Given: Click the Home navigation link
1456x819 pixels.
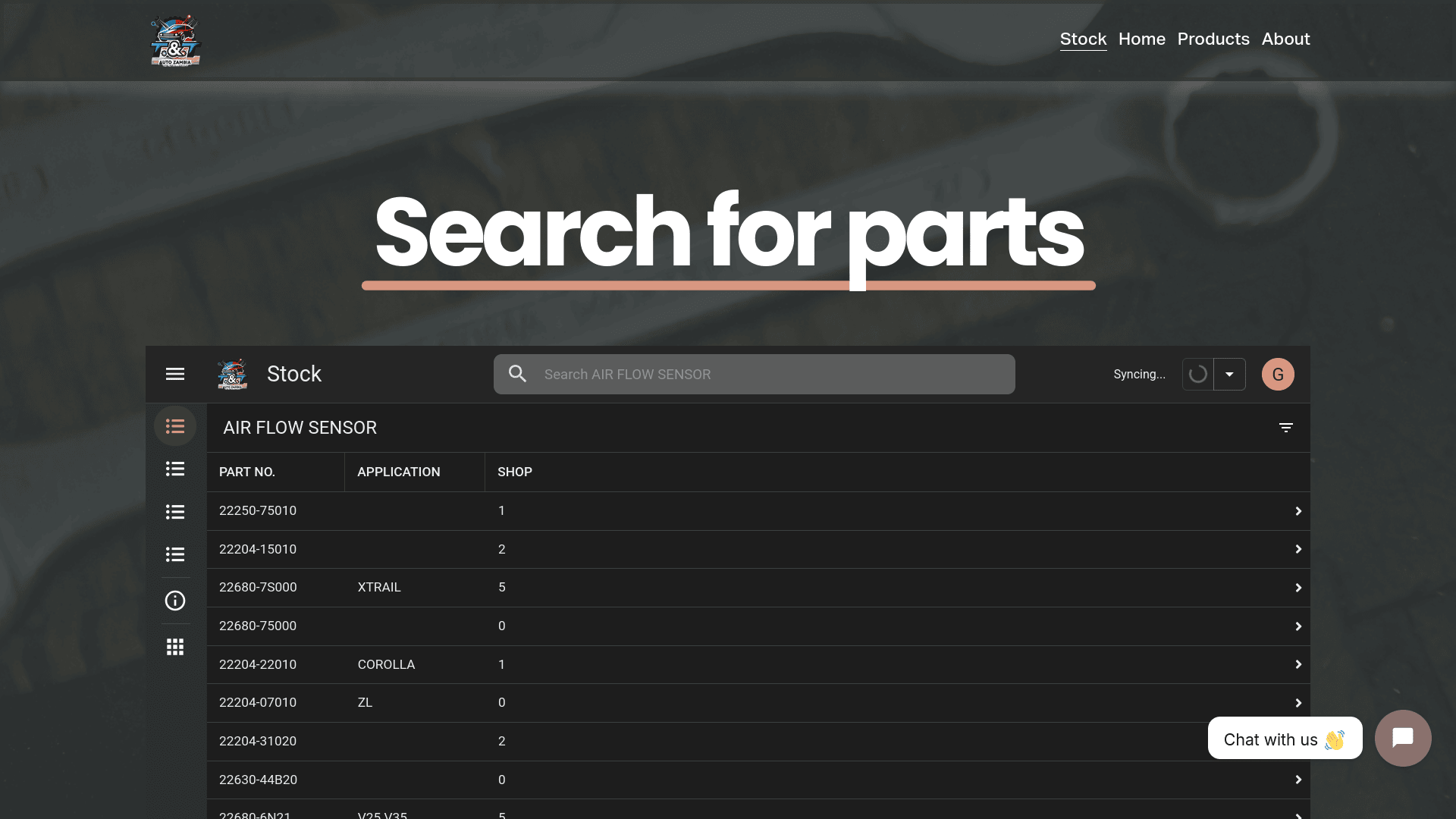Looking at the screenshot, I should click(1141, 39).
